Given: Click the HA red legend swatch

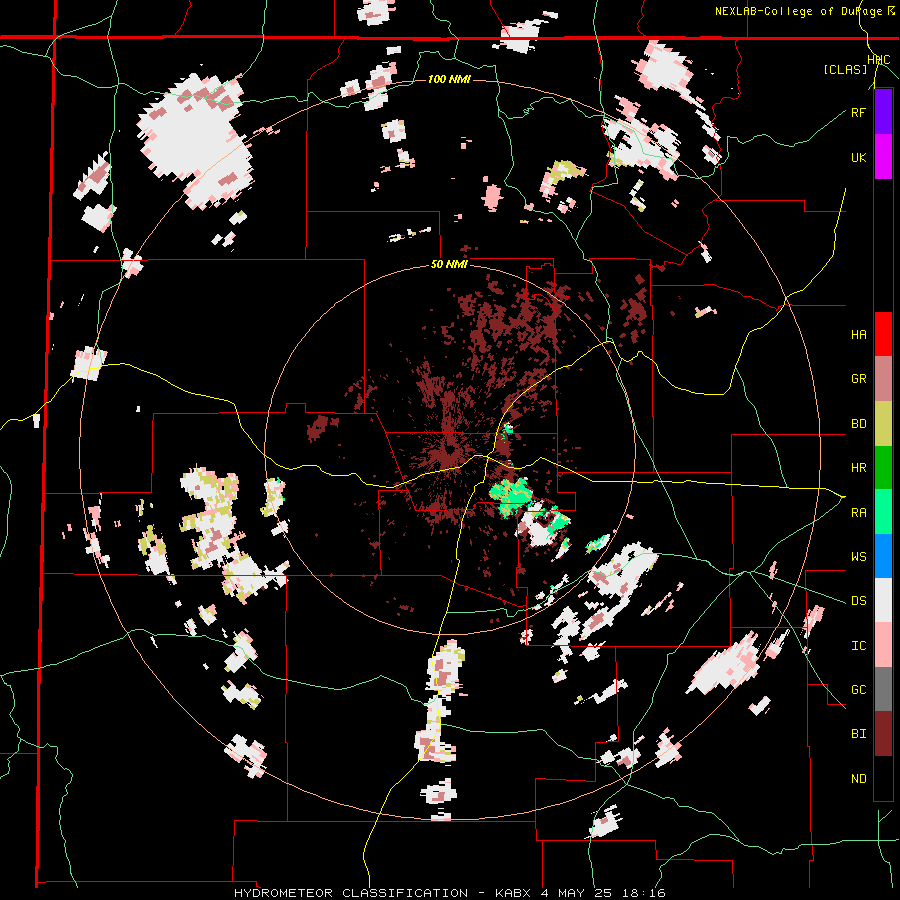Looking at the screenshot, I should point(883,334).
